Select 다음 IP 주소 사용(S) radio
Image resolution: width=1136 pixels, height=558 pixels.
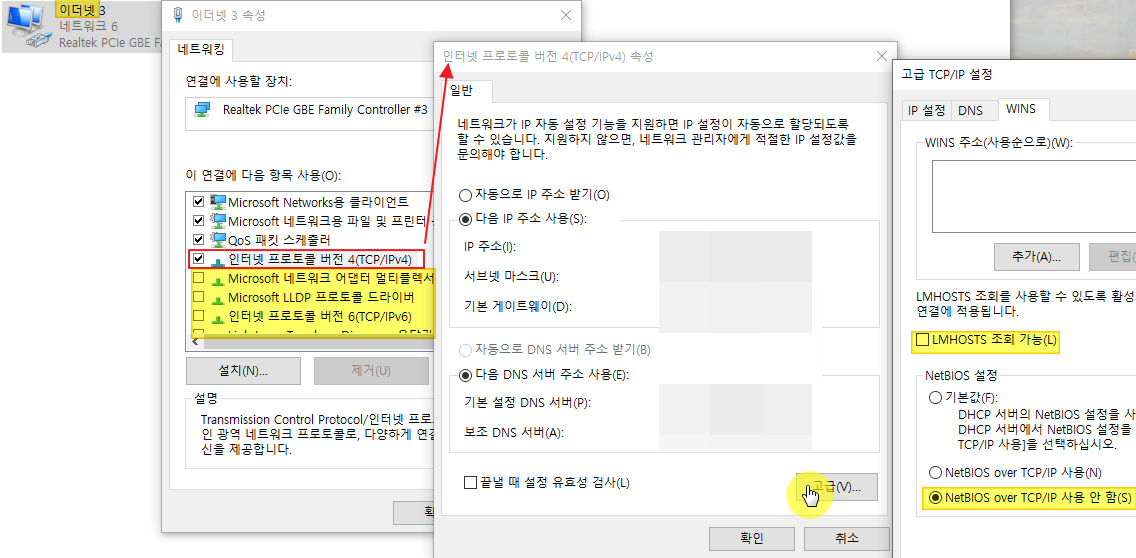[466, 218]
